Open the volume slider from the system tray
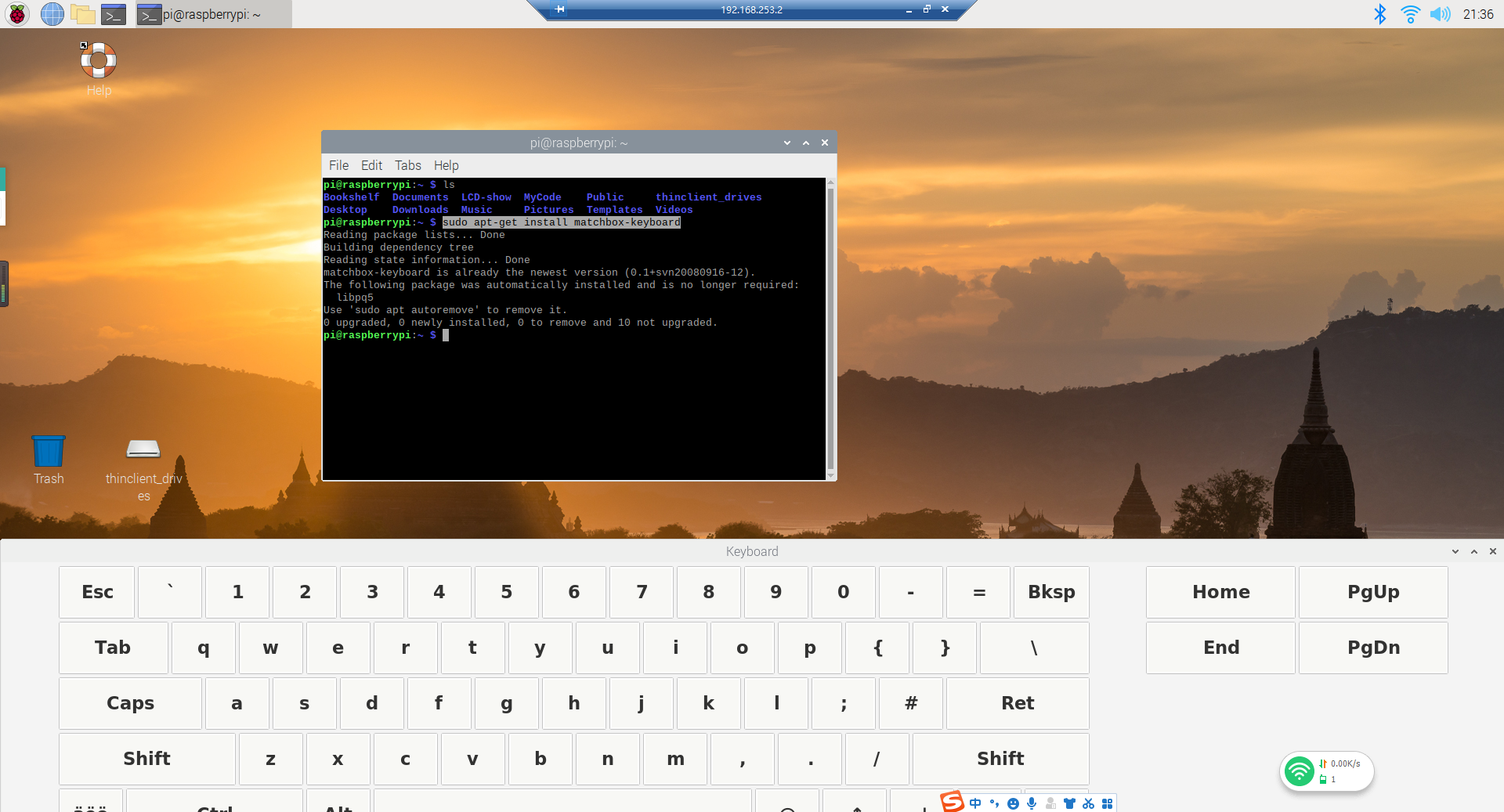Screen dimensions: 1504x812 1441,13
